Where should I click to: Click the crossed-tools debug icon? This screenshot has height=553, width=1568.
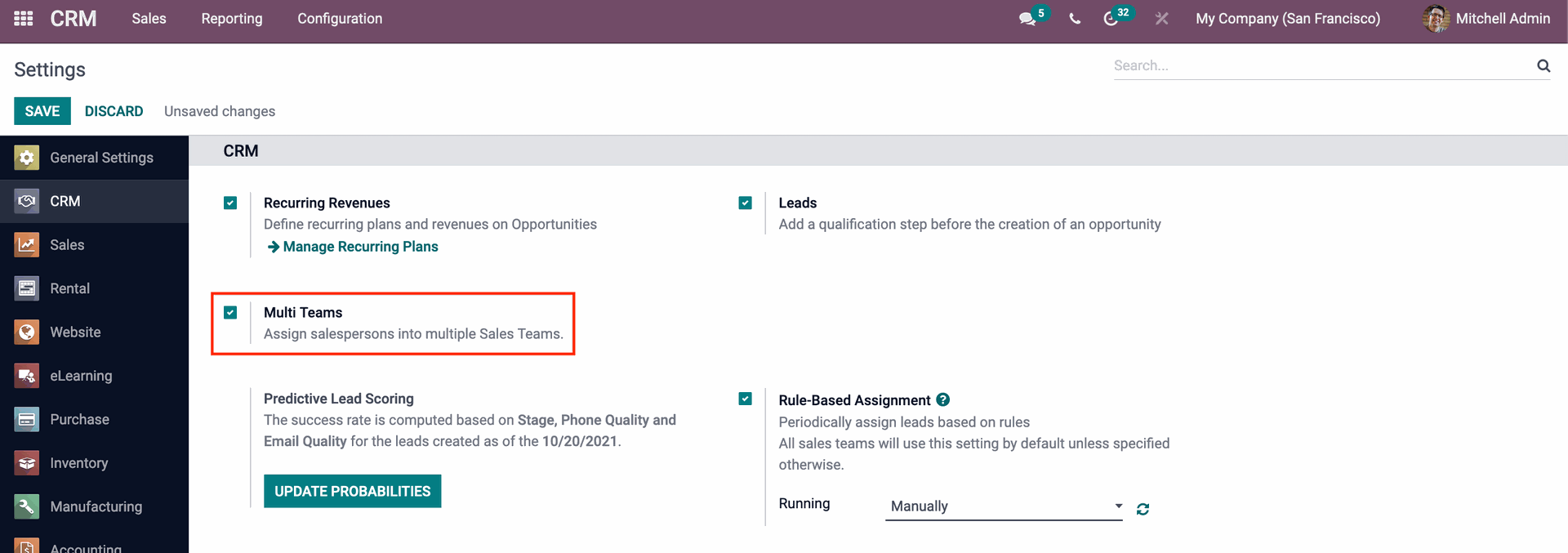tap(1161, 18)
